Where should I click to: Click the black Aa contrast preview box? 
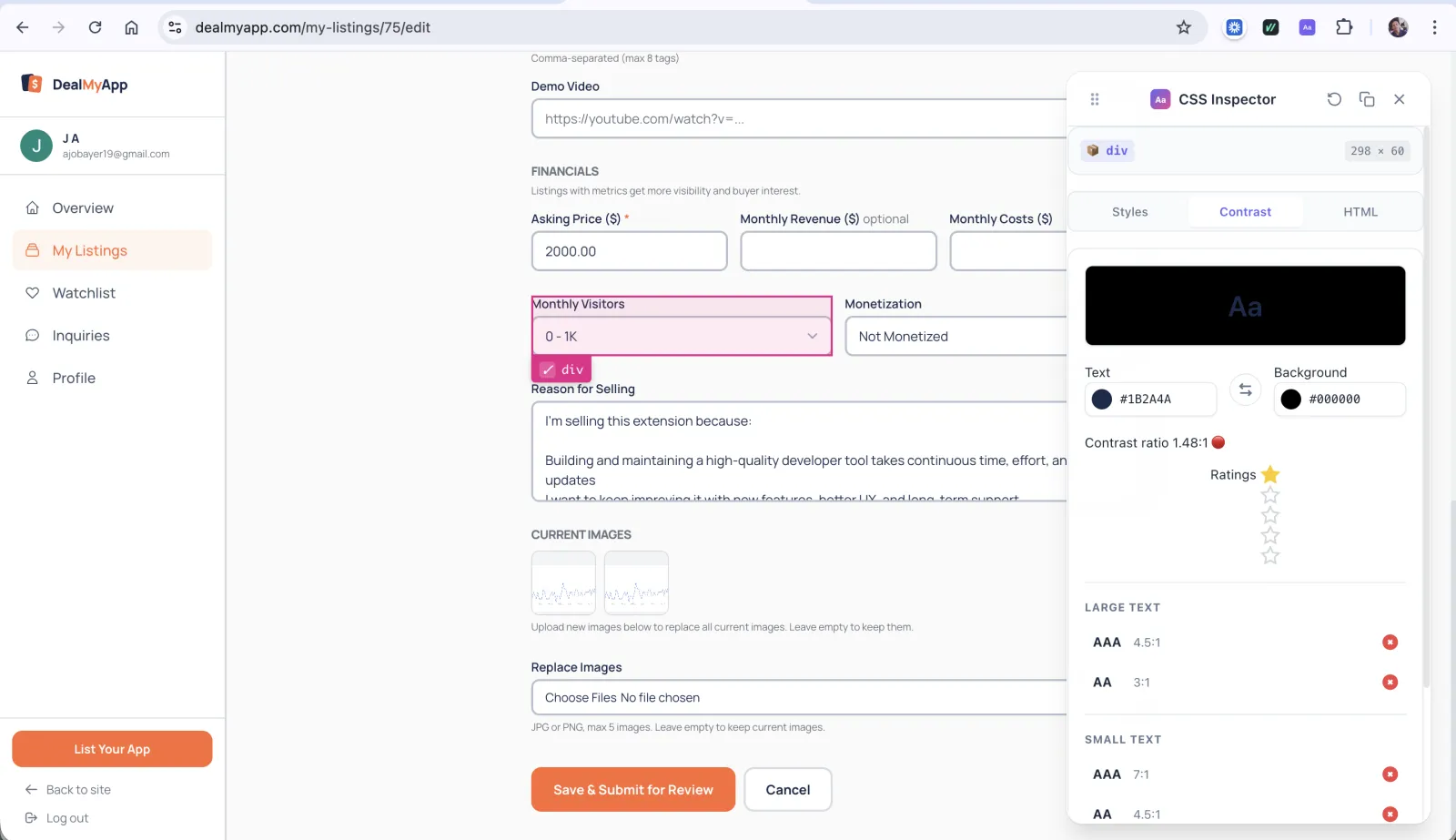click(x=1245, y=306)
